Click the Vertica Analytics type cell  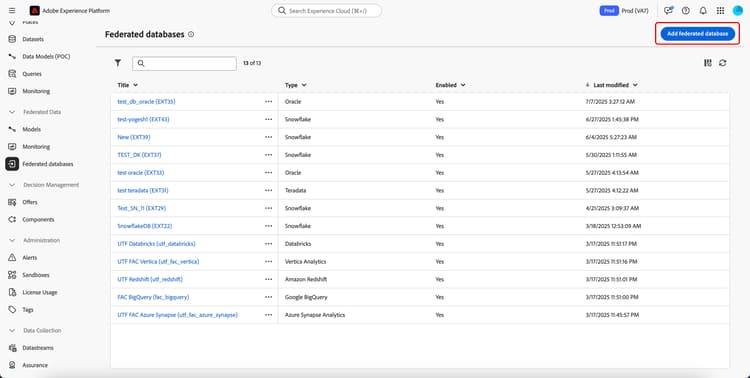[x=305, y=262]
